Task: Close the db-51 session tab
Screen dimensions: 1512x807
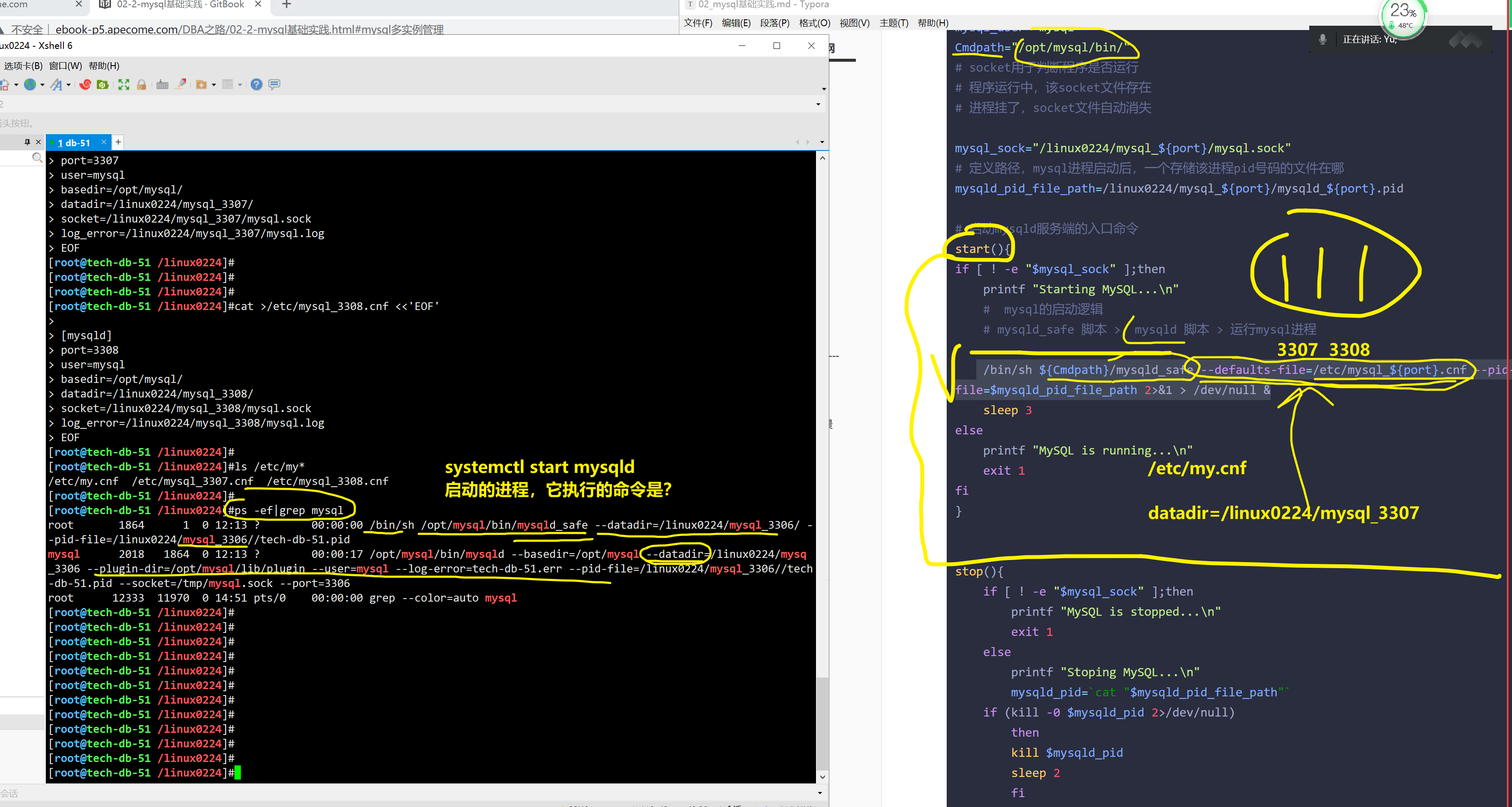Action: [104, 142]
